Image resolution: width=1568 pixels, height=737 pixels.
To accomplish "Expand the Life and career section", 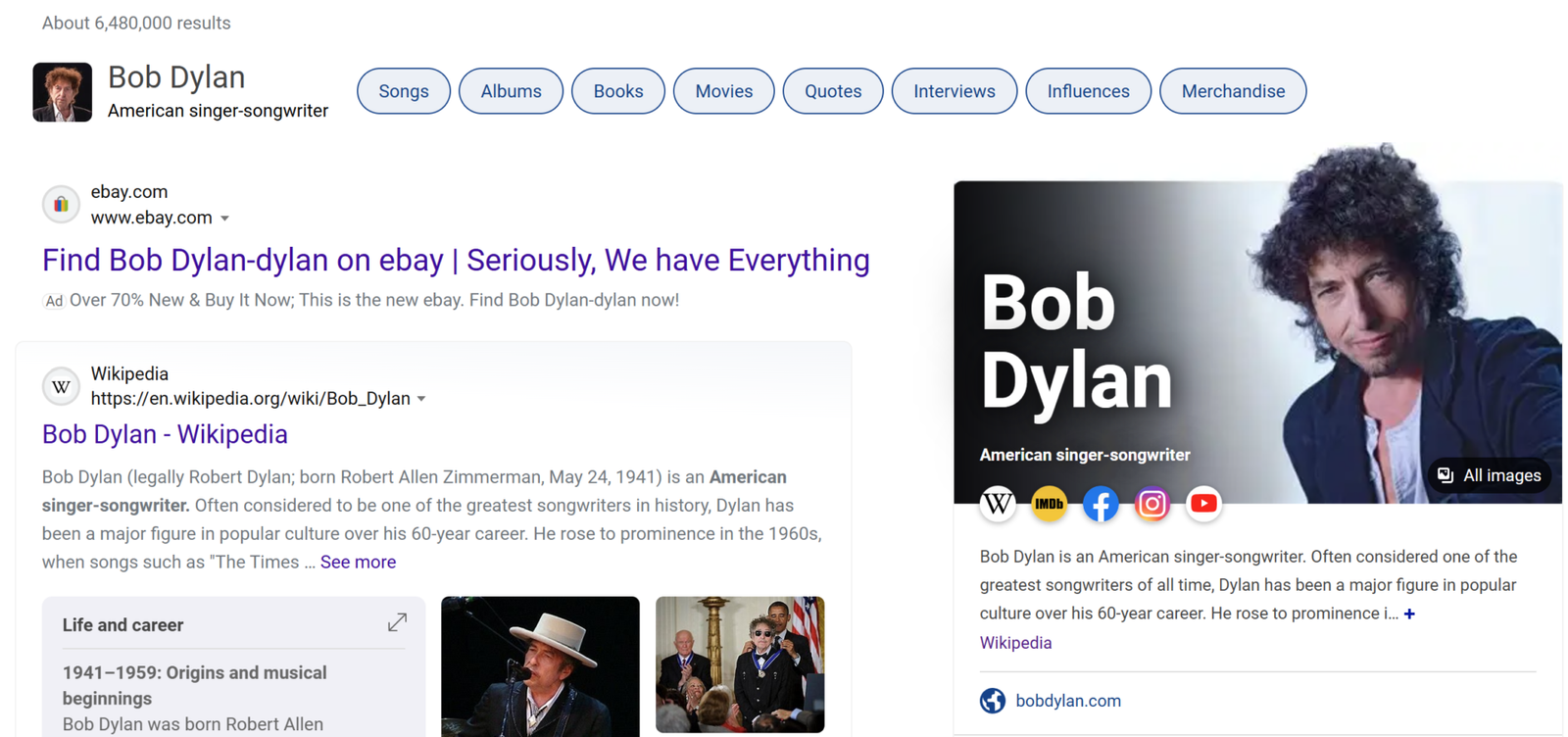I will 397,622.
